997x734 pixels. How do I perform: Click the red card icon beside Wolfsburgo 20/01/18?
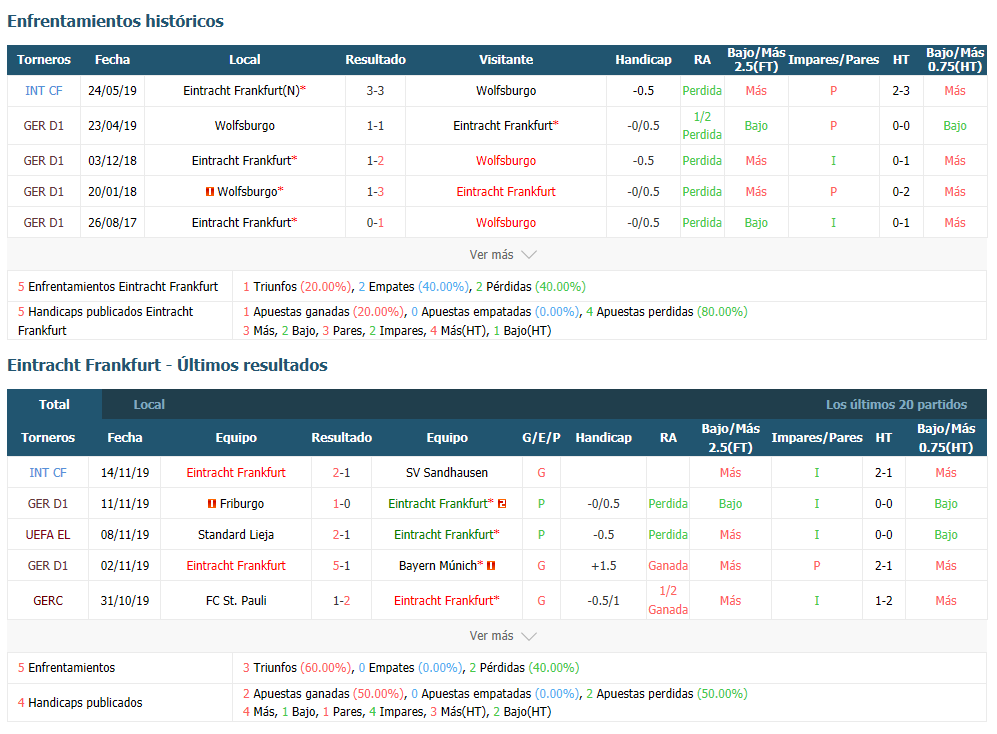coord(210,191)
